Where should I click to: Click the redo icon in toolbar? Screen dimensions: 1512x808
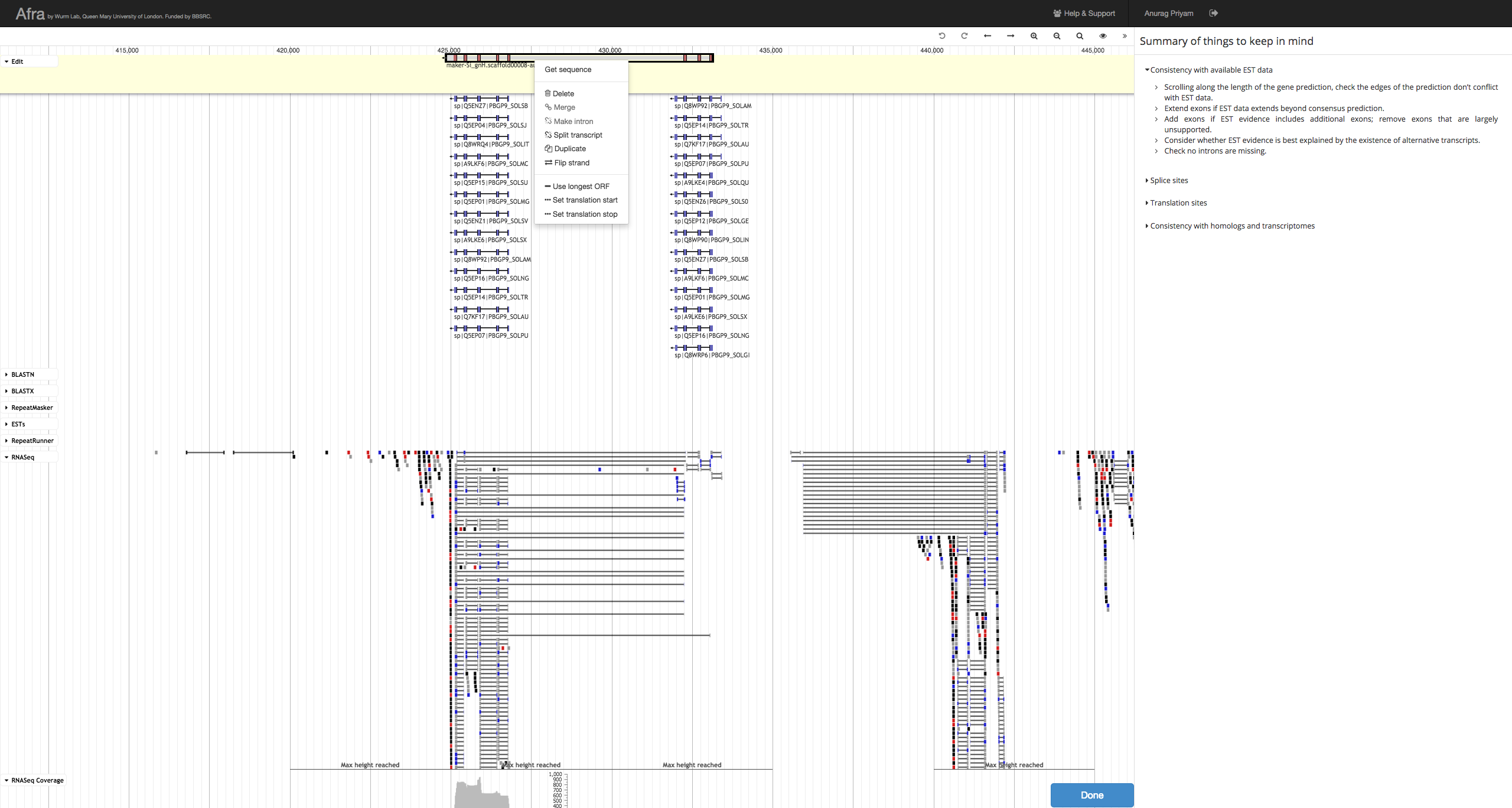964,36
